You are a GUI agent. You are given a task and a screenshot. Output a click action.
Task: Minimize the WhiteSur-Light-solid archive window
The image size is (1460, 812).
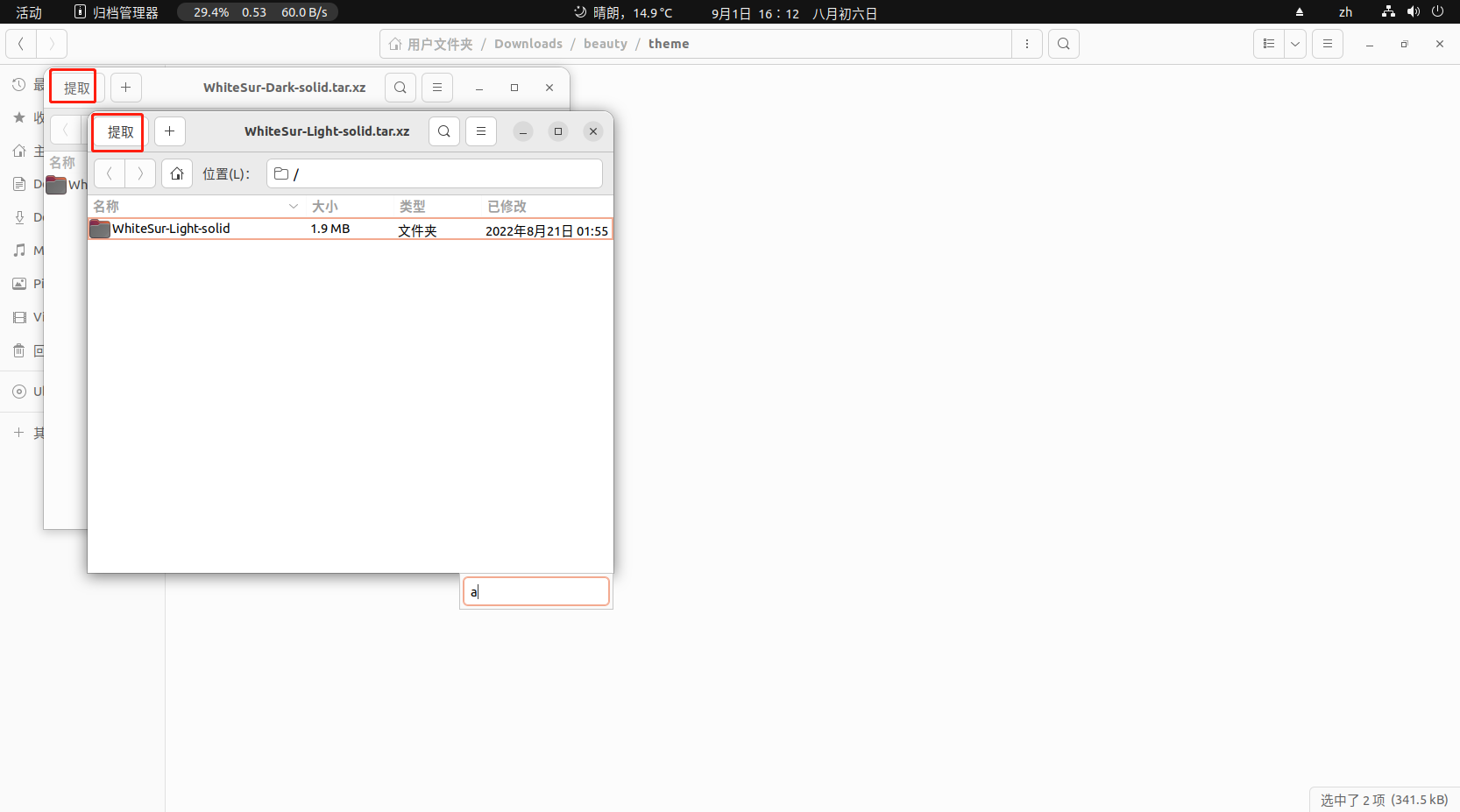(x=523, y=131)
